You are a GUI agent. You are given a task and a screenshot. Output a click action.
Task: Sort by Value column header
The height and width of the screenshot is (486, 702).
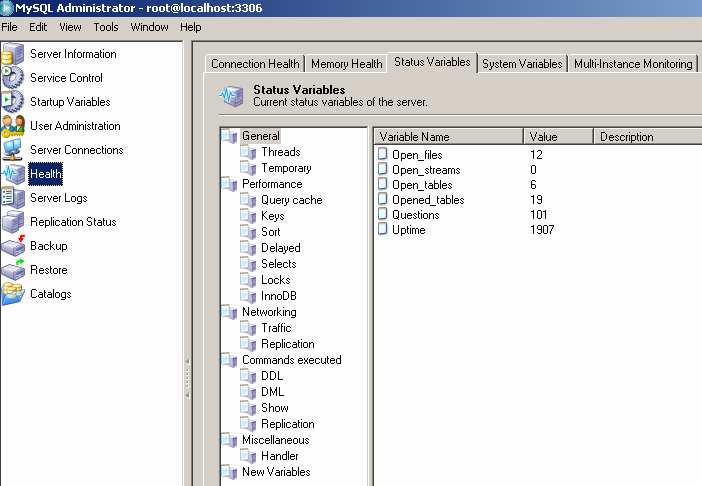[x=558, y=136]
